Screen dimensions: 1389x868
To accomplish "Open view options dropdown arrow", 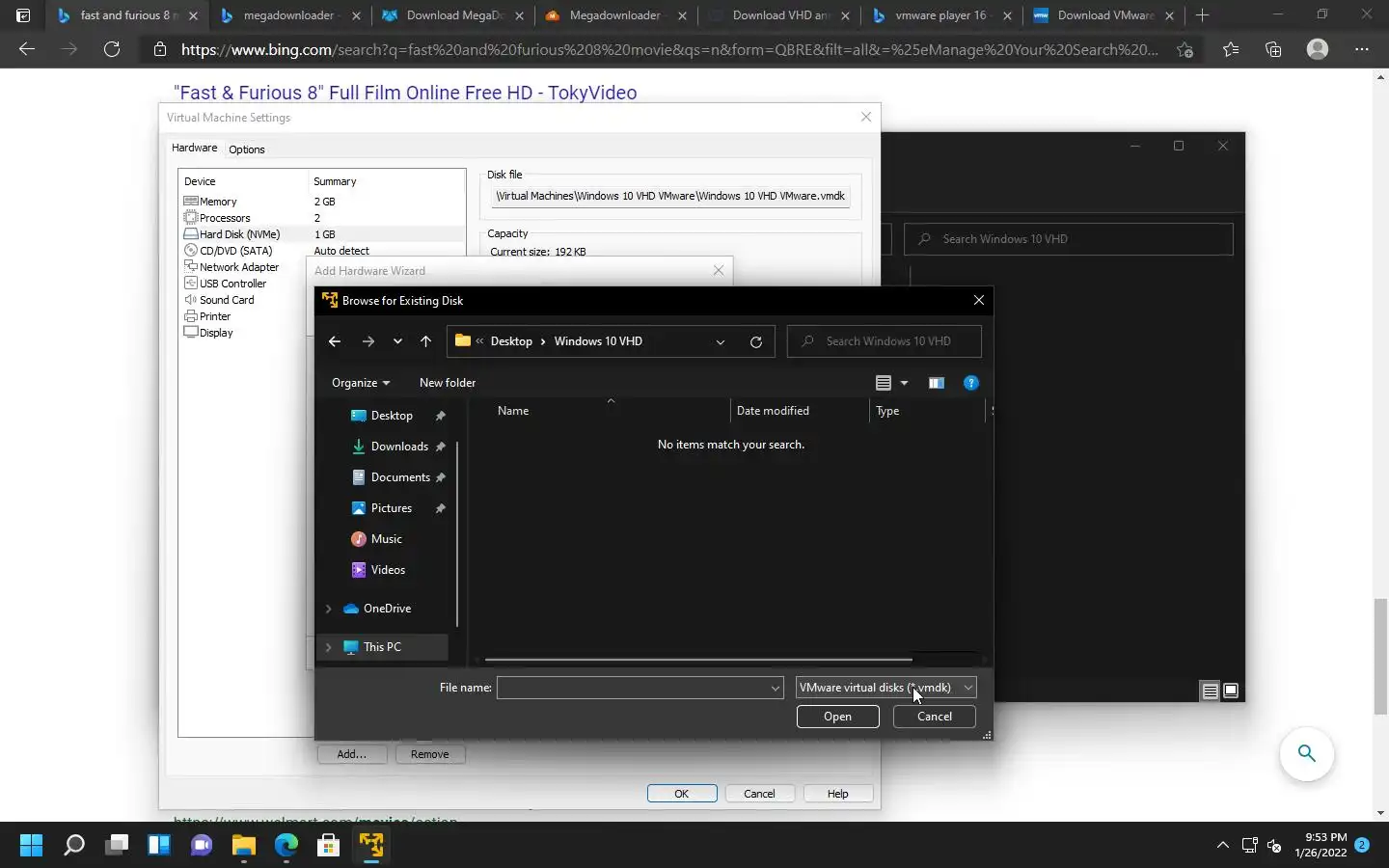I will coord(904,383).
